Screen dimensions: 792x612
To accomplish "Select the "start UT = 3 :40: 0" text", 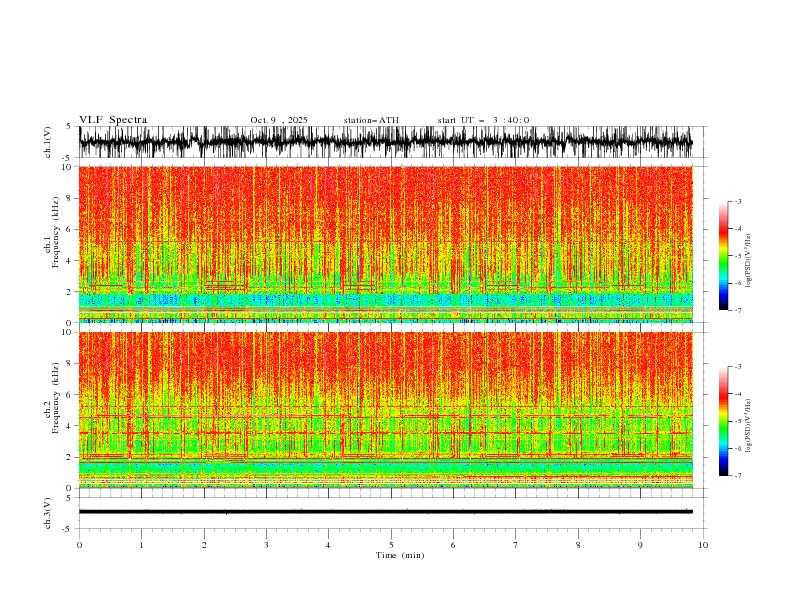I will point(483,120).
